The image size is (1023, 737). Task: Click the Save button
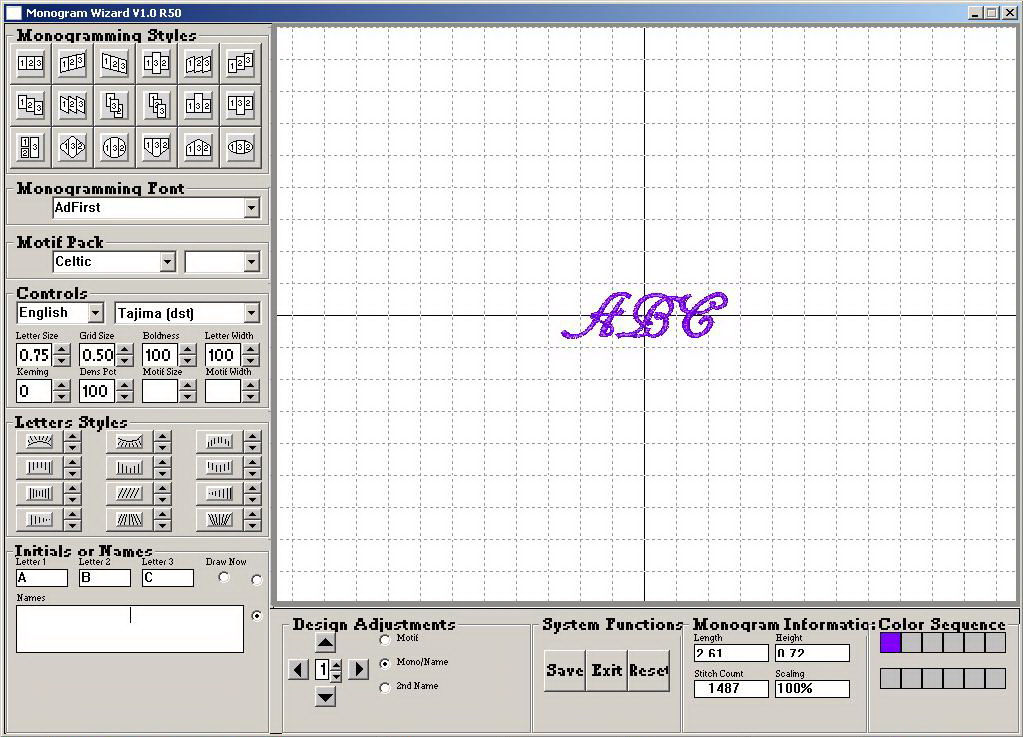pyautogui.click(x=564, y=671)
